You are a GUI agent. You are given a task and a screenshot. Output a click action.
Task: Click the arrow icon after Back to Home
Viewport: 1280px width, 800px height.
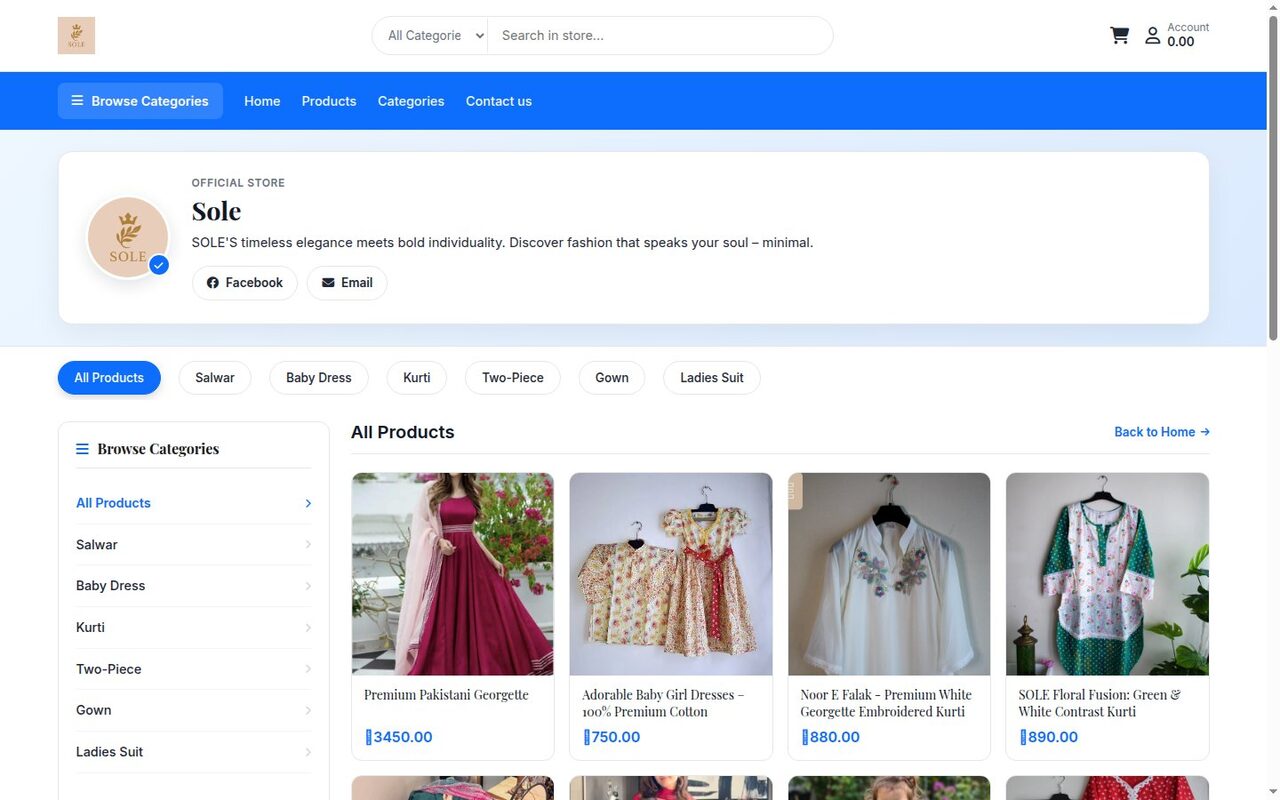pyautogui.click(x=1205, y=432)
